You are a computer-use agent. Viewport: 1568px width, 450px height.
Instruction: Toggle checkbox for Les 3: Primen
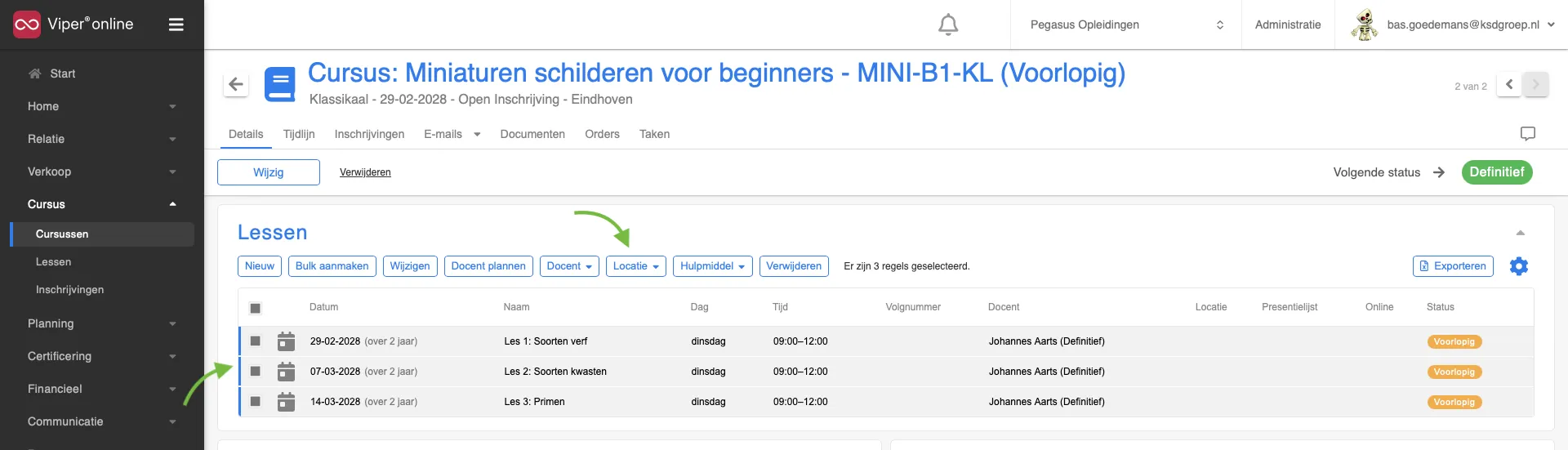click(x=255, y=402)
